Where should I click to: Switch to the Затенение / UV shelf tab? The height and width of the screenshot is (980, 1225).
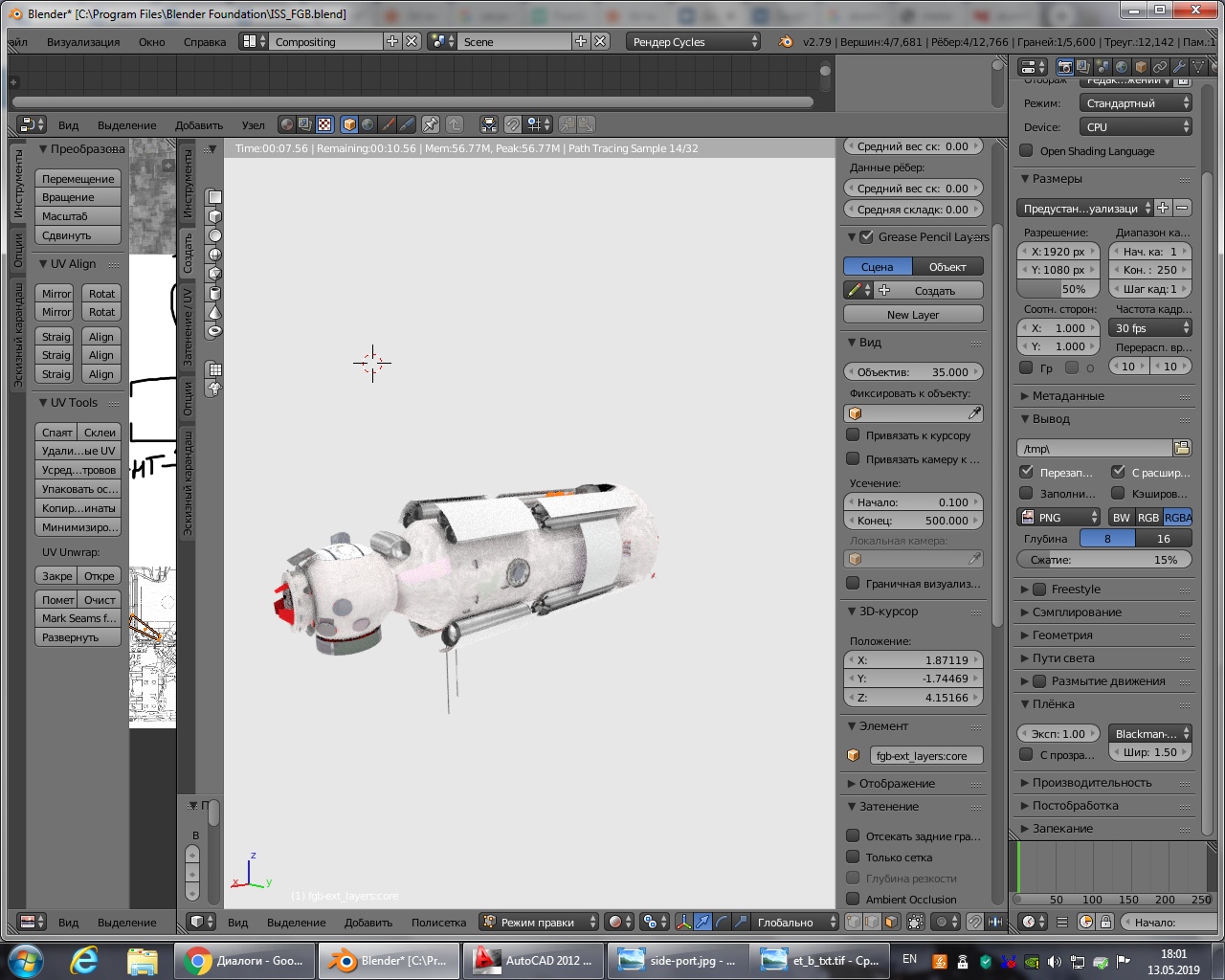[x=188, y=325]
